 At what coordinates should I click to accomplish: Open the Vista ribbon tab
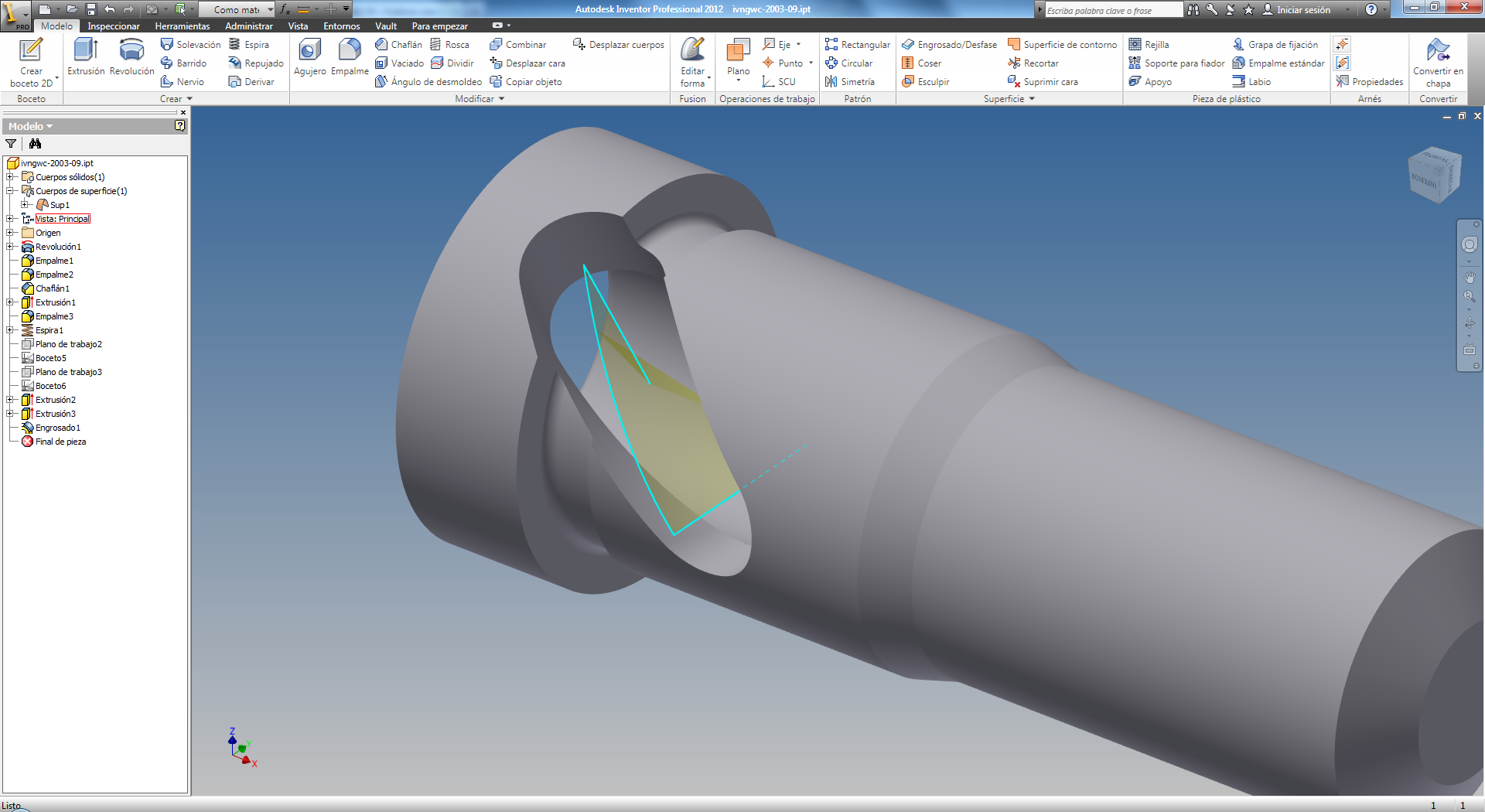click(298, 26)
